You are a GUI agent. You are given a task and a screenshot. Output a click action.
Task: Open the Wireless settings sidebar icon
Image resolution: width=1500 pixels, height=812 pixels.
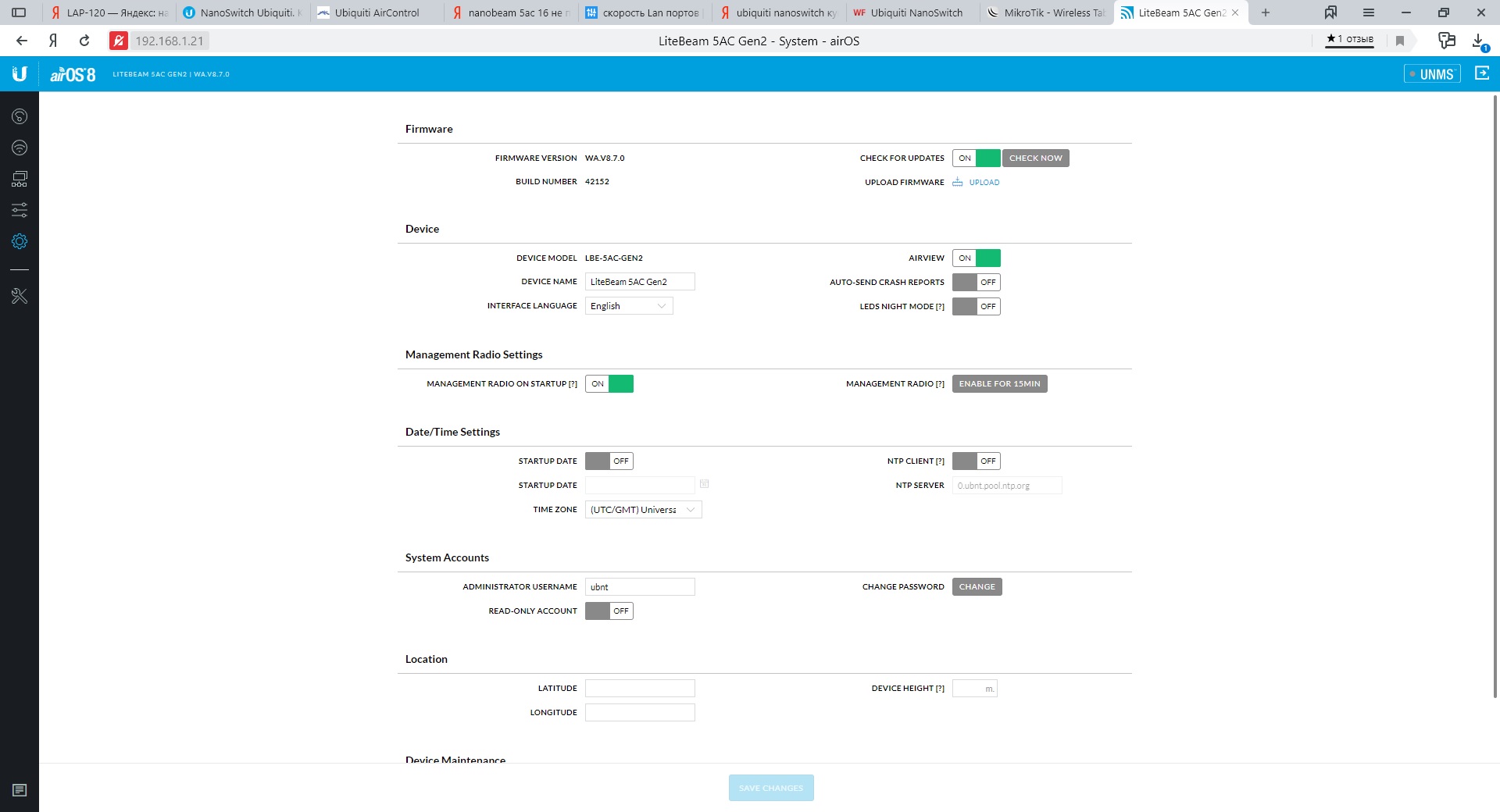point(20,148)
